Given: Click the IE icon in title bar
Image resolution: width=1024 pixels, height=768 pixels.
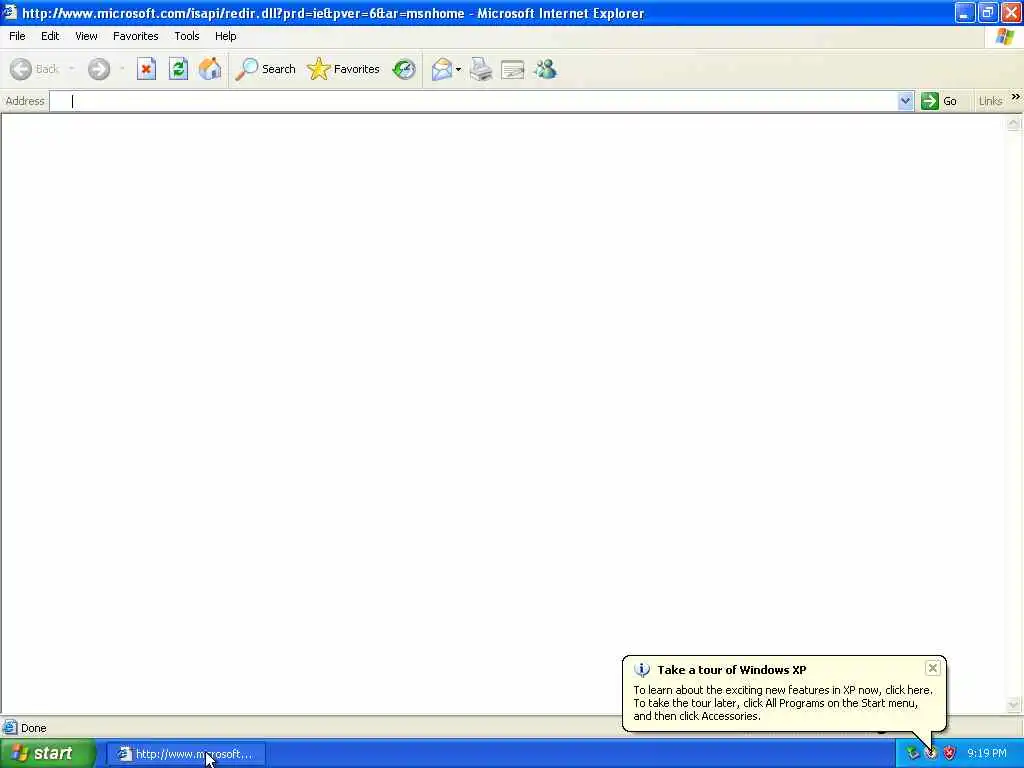Looking at the screenshot, I should [x=9, y=12].
